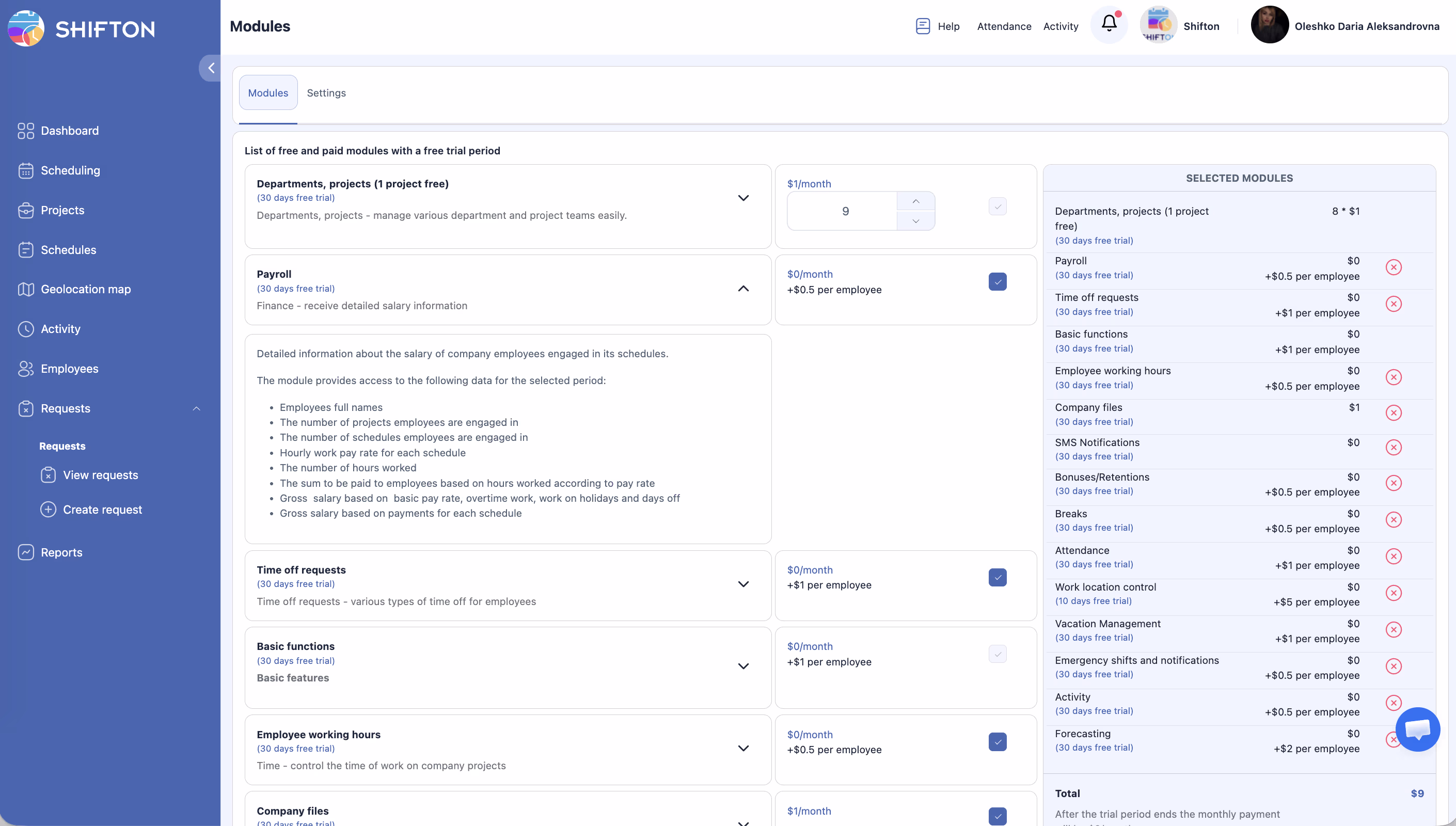Click the Reports chart icon

25,552
